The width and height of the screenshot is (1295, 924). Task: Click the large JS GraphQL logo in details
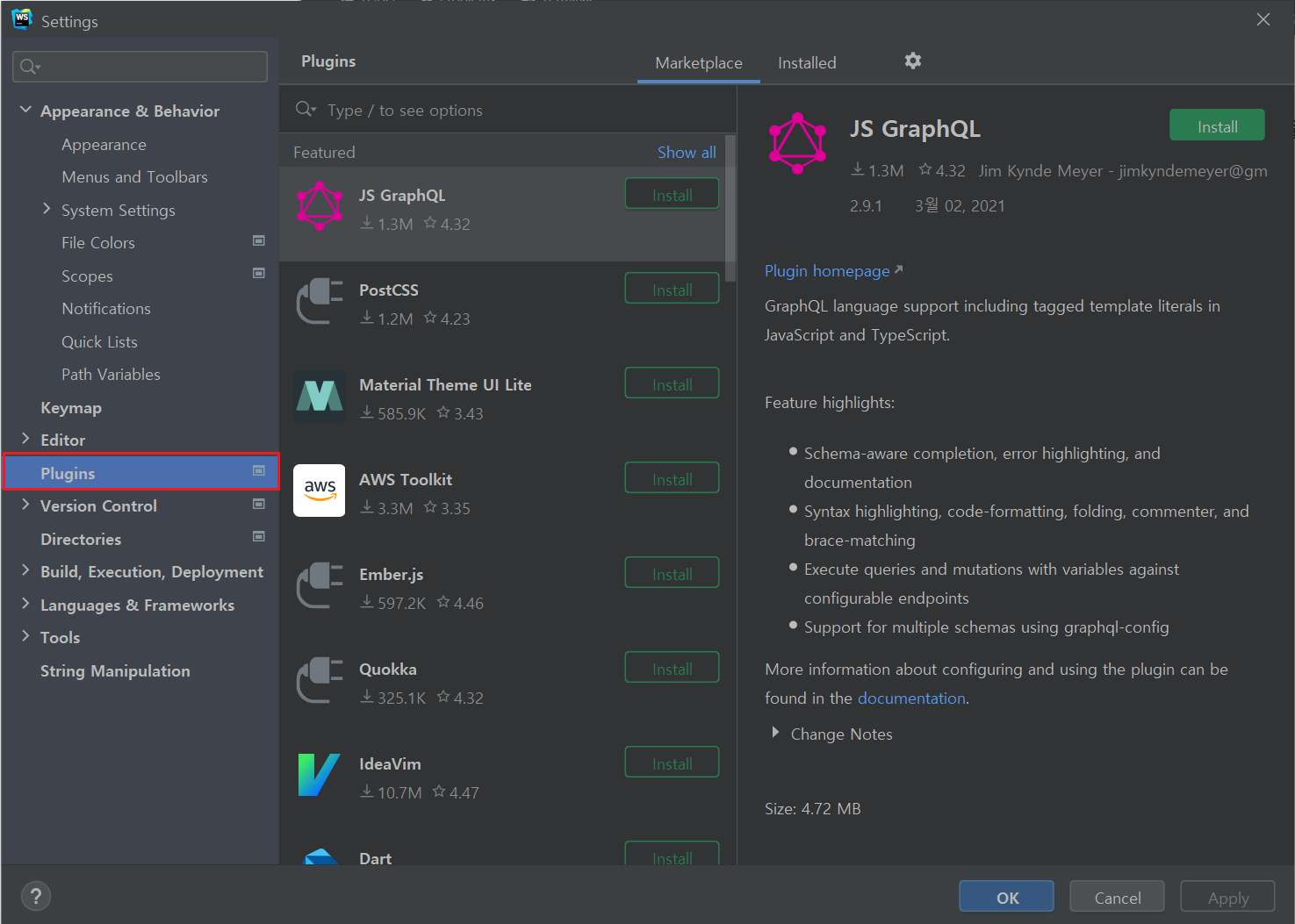(797, 143)
